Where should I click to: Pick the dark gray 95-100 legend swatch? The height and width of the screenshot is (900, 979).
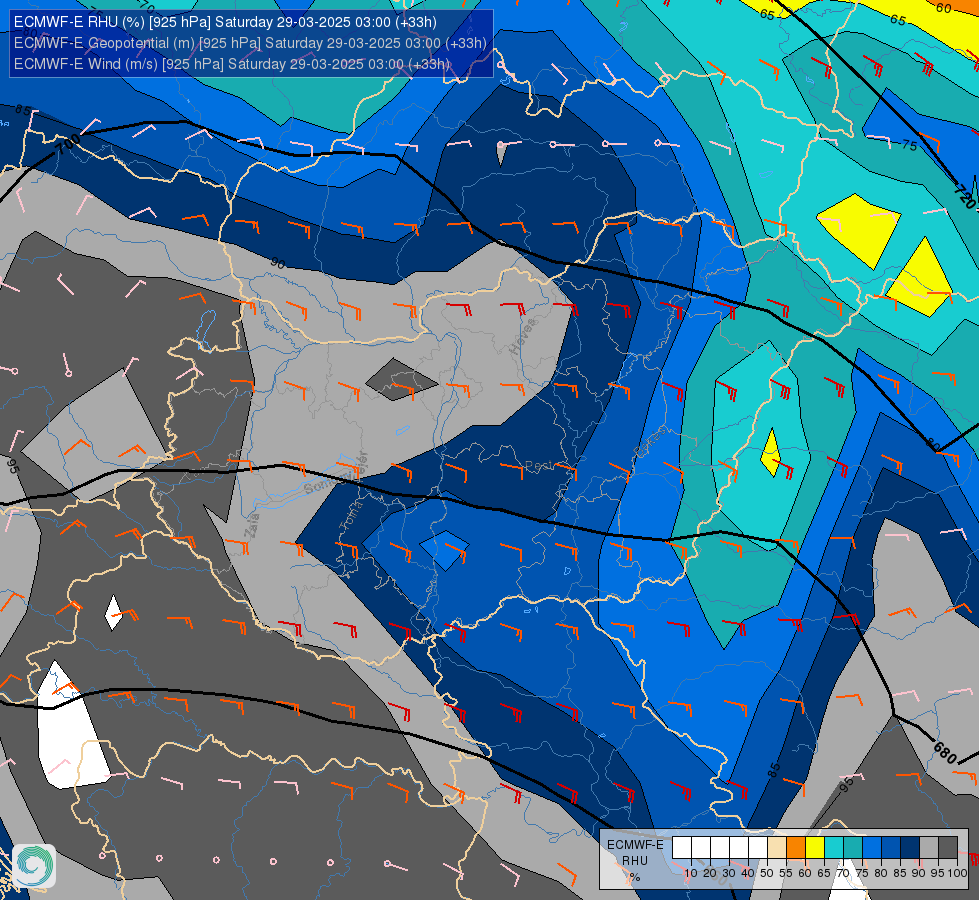click(948, 848)
